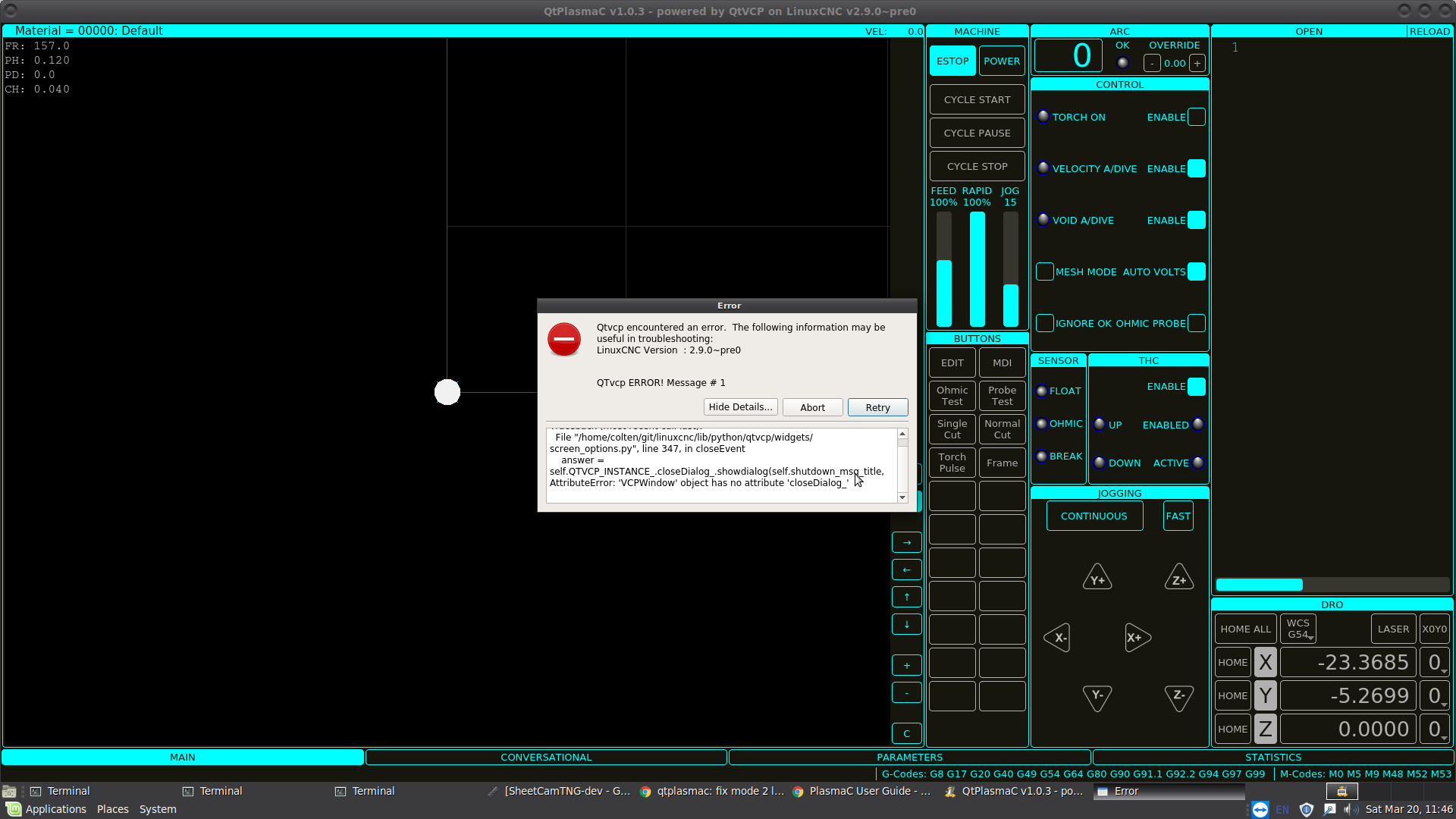Click the OPEN file header button
1456x819 pixels.
point(1309,31)
